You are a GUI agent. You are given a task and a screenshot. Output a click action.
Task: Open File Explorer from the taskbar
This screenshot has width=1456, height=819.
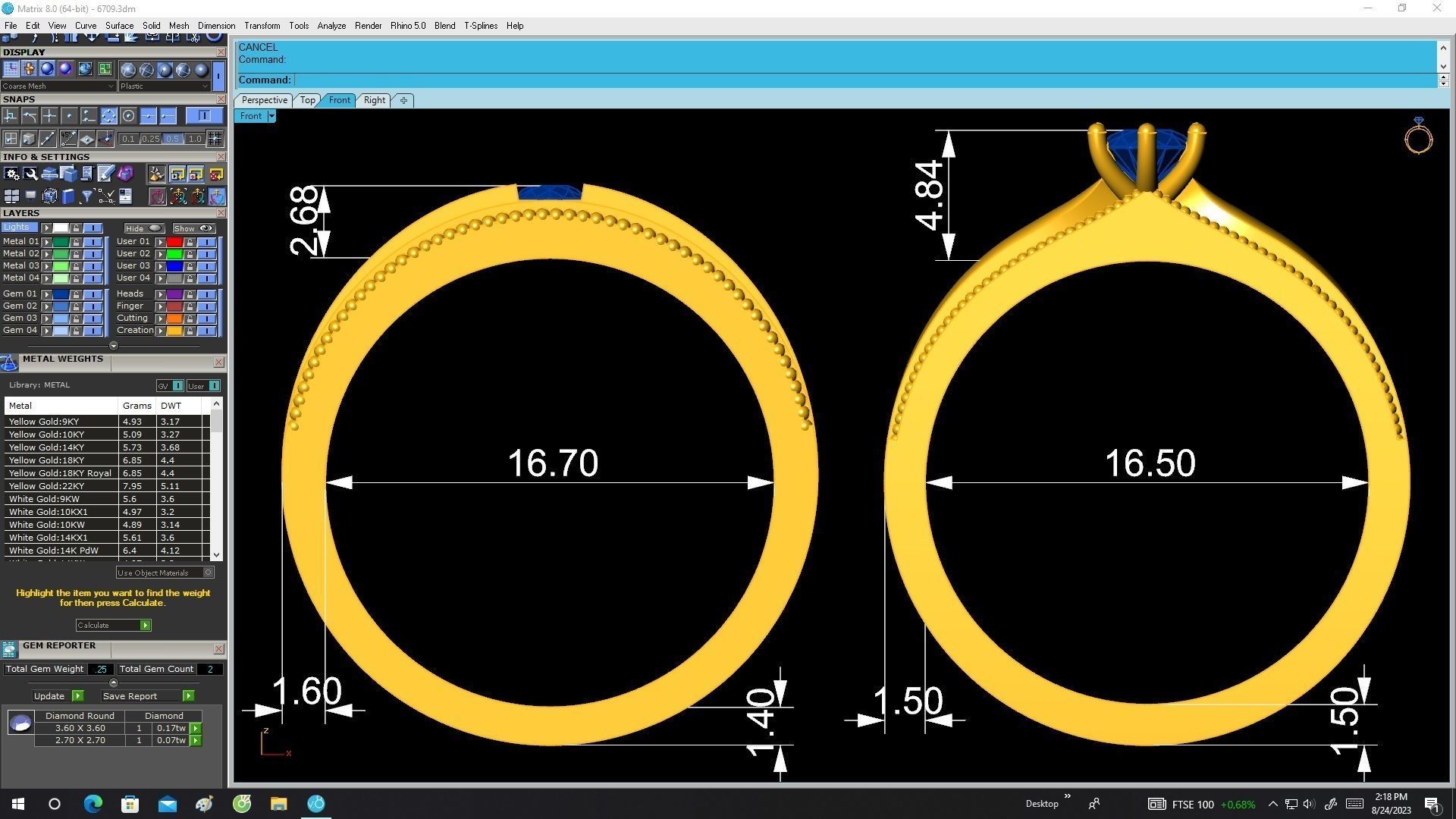[278, 804]
